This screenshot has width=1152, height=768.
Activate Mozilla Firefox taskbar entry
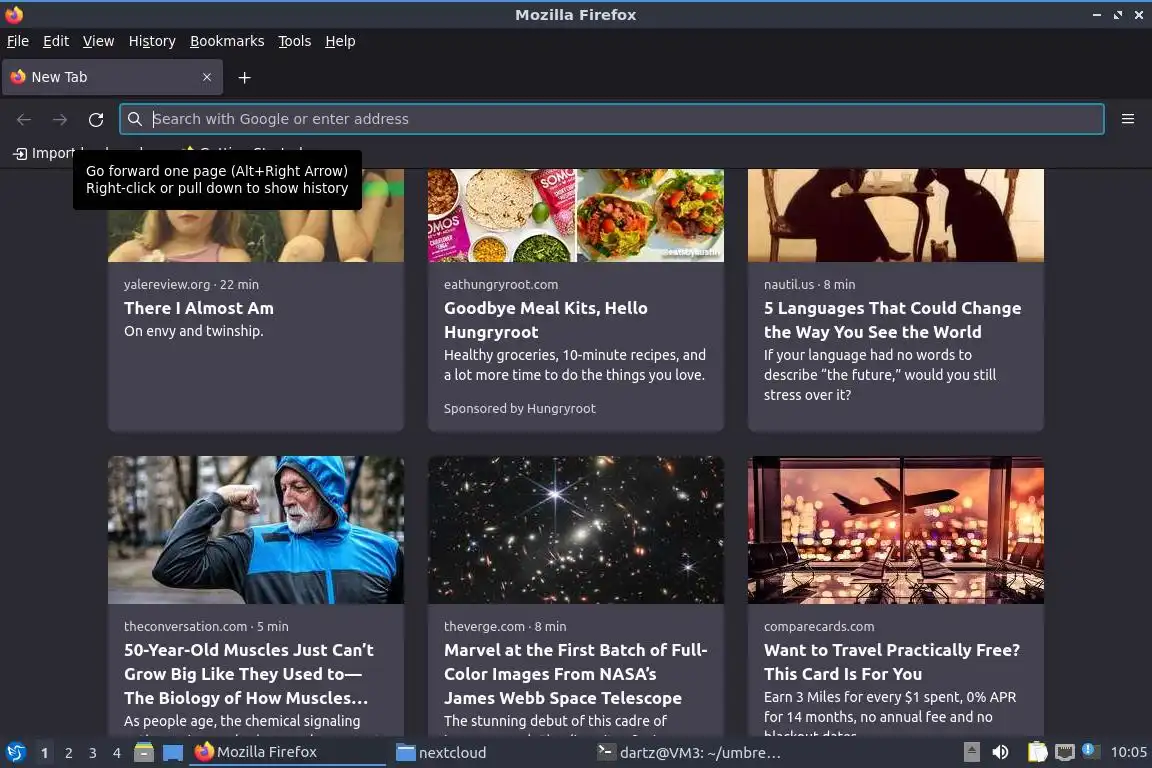(287, 752)
